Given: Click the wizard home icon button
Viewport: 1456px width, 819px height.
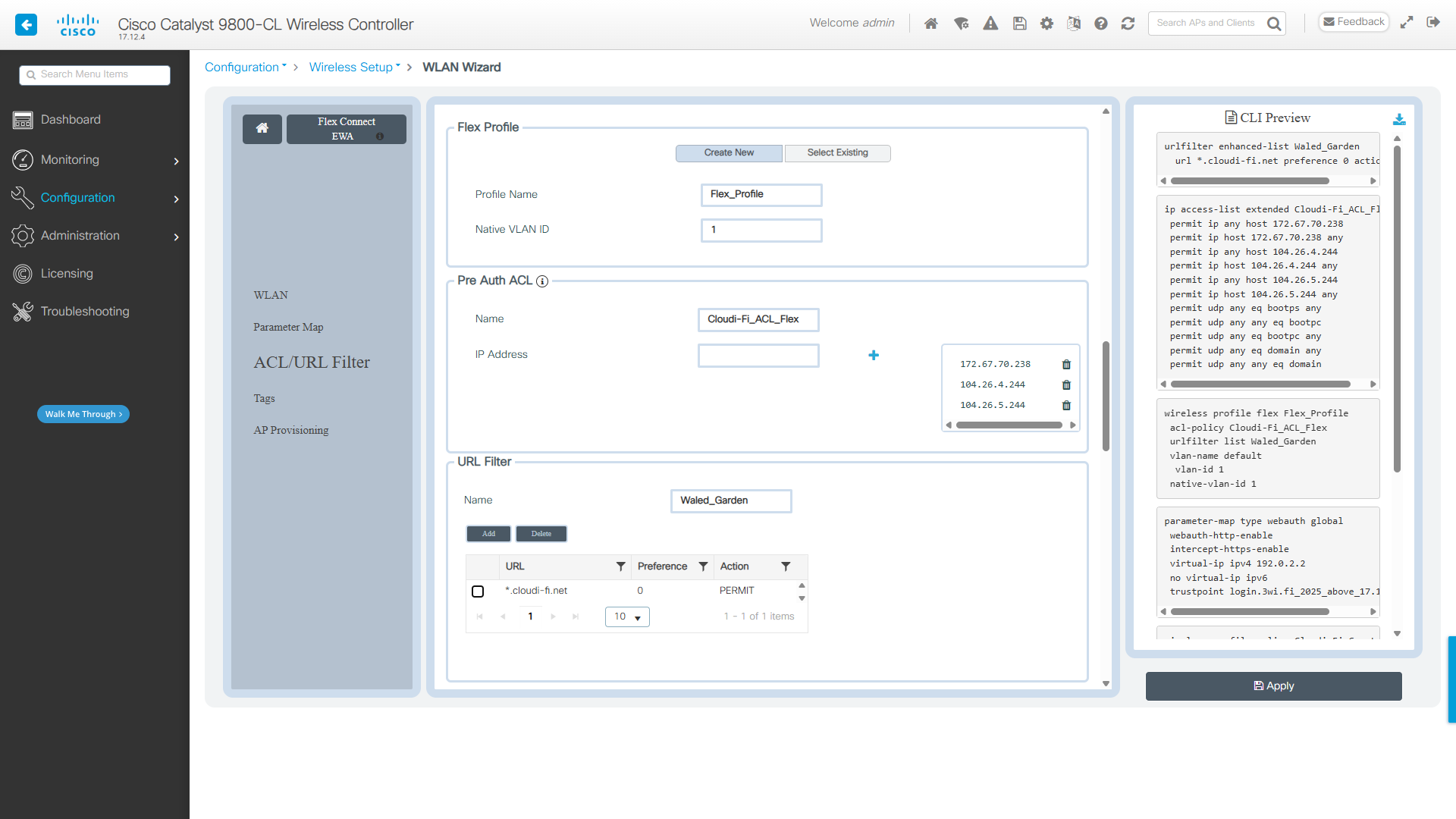Looking at the screenshot, I should tap(262, 129).
